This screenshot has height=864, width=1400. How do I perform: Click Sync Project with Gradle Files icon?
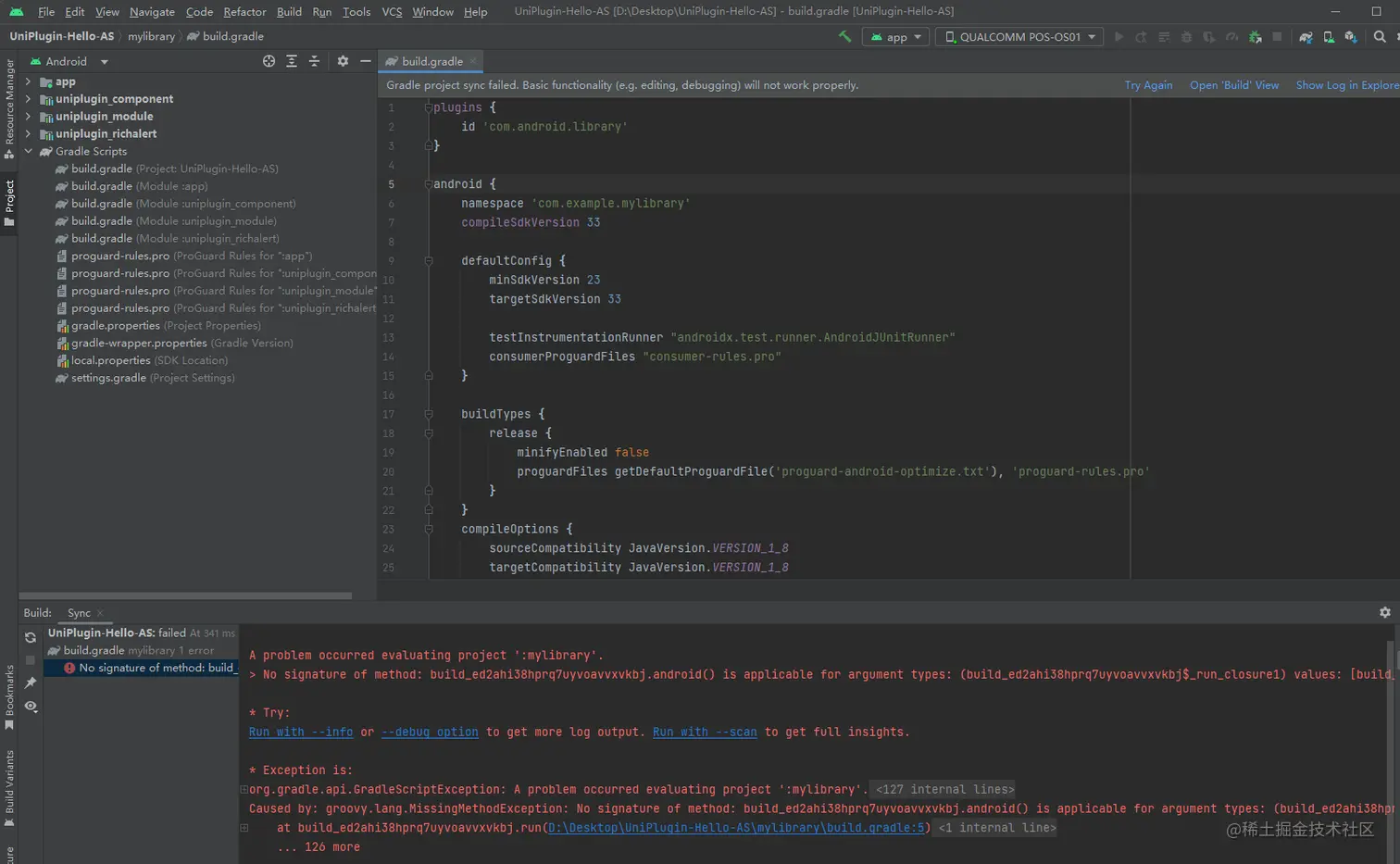(x=1306, y=37)
